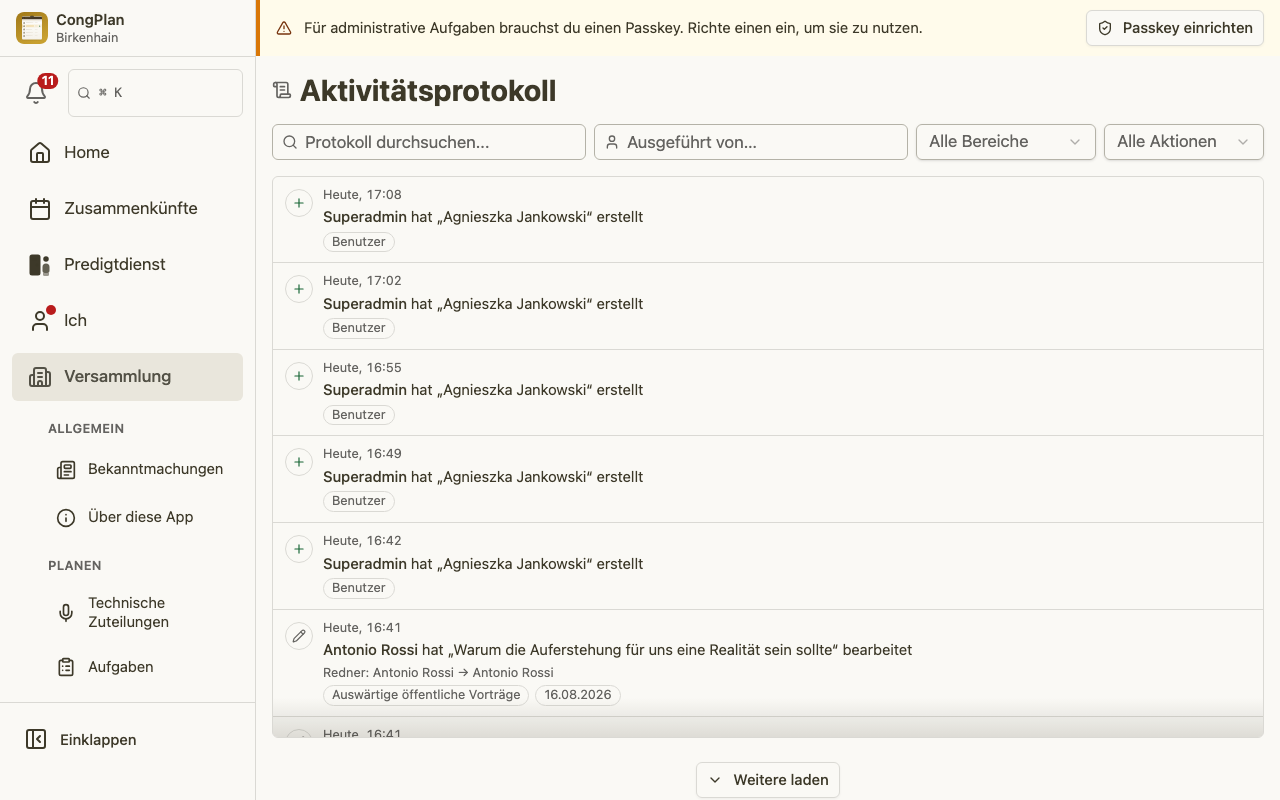Click the pencil icon of the Antonio Rossi entry
Viewport: 1280px width, 800px height.
click(x=299, y=636)
